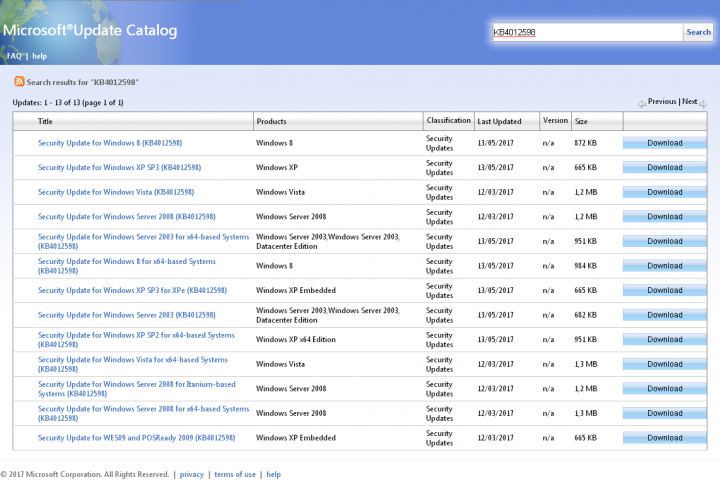Download Windows Server 2008 (KB4012598) 1,2 MB update
Screen dimensions: 720x482
coord(664,217)
